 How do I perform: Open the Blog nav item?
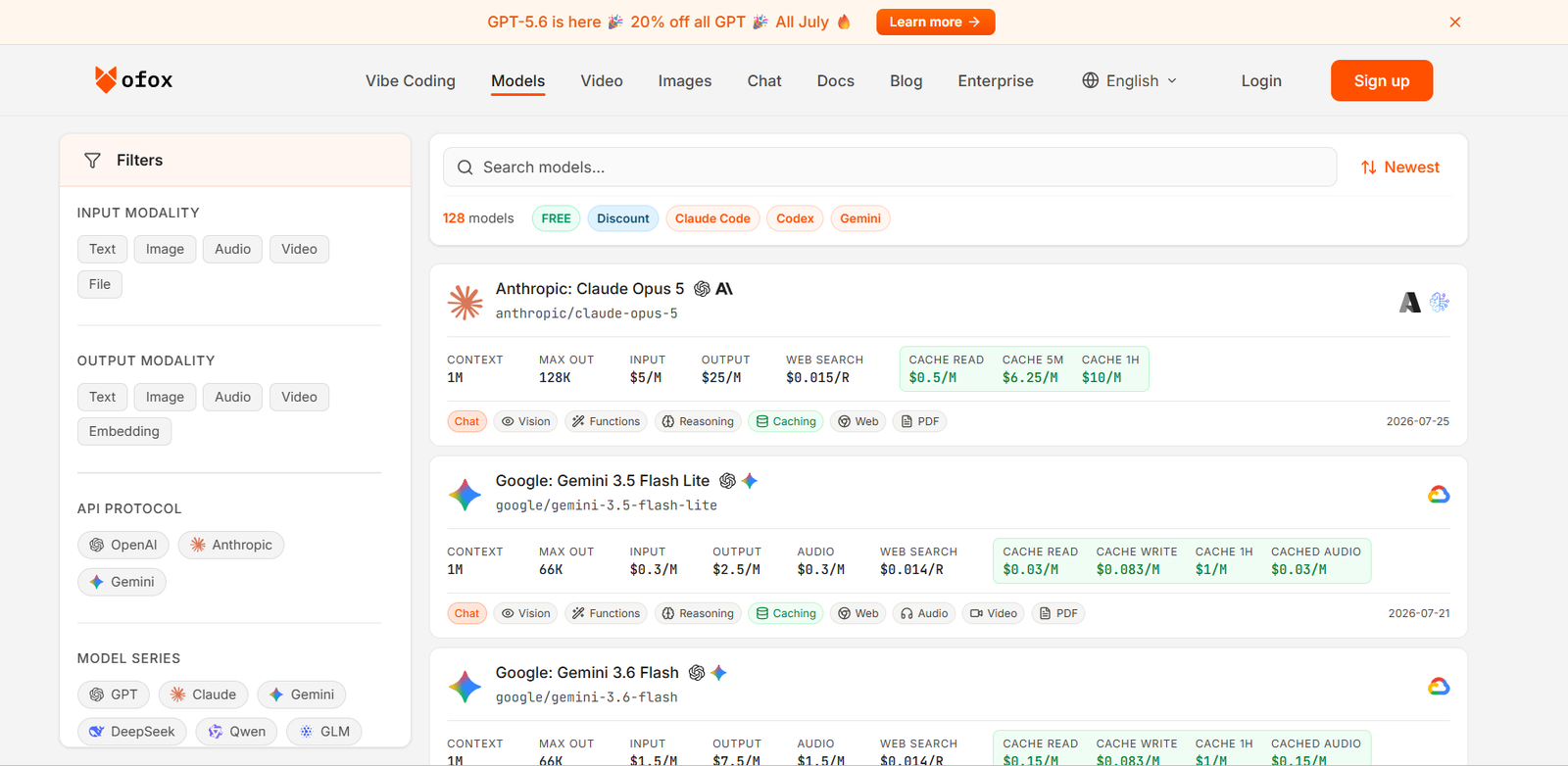point(906,80)
